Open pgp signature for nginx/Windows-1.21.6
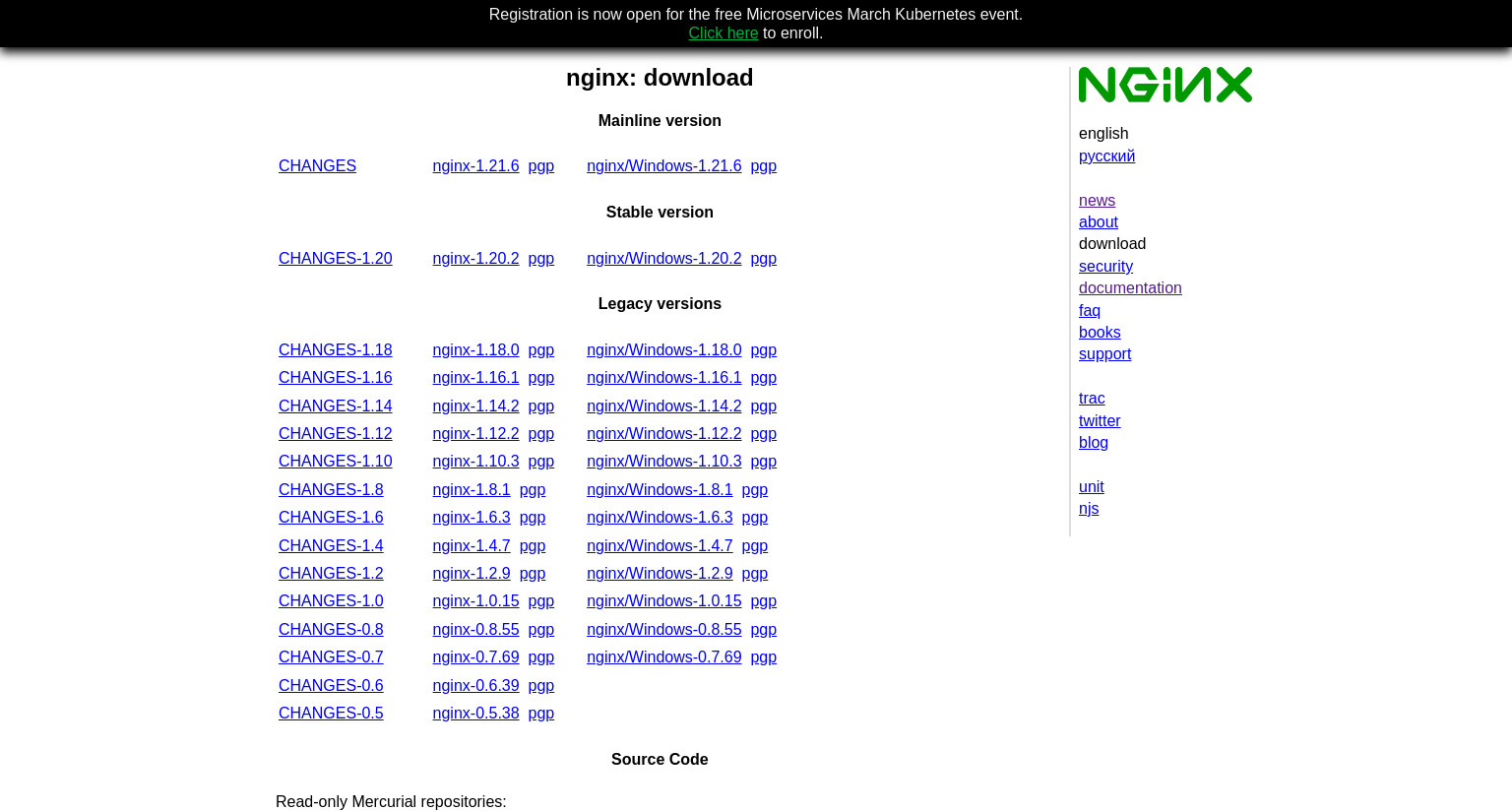 point(764,166)
